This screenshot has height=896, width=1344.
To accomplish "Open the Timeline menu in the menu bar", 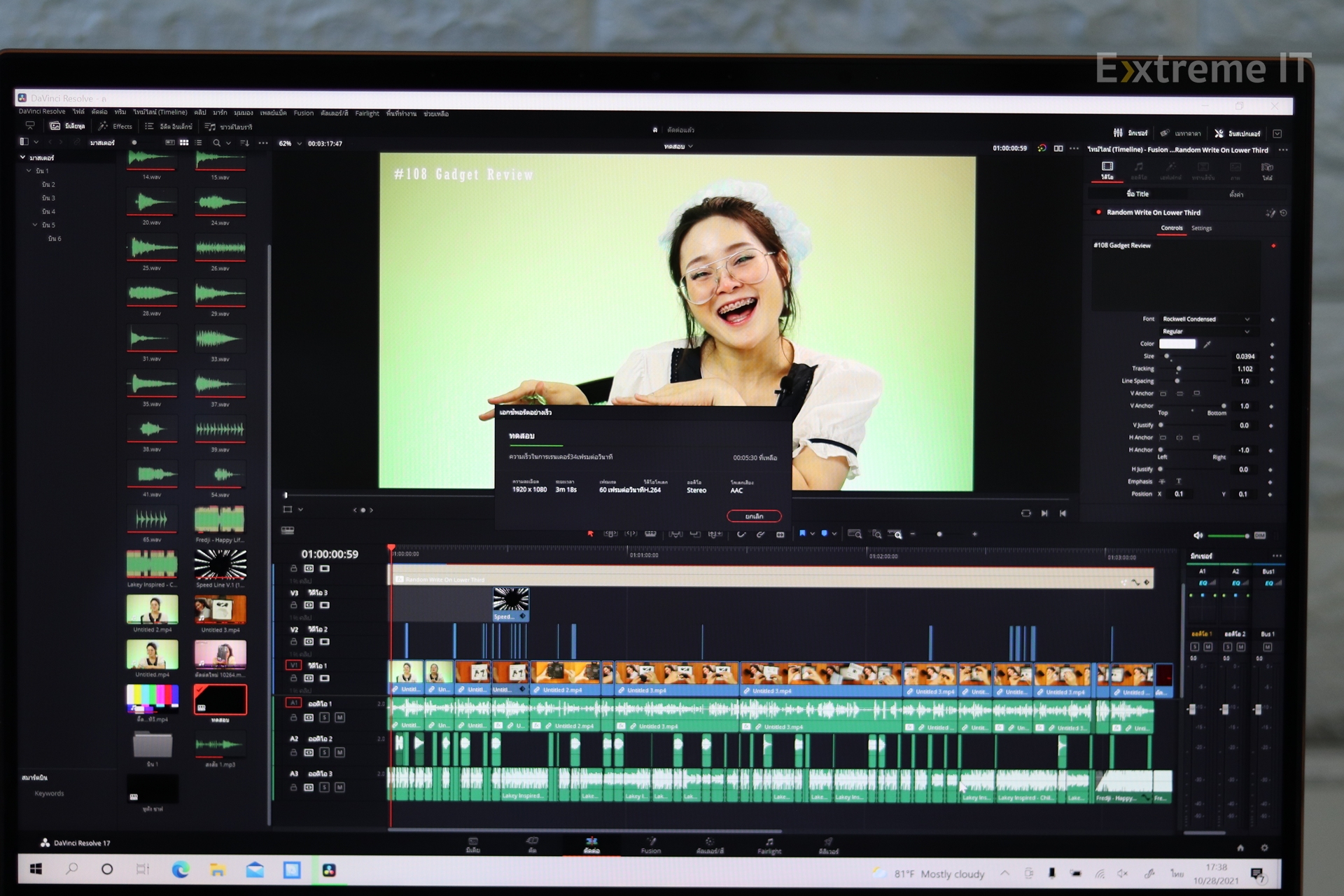I will 160,112.
